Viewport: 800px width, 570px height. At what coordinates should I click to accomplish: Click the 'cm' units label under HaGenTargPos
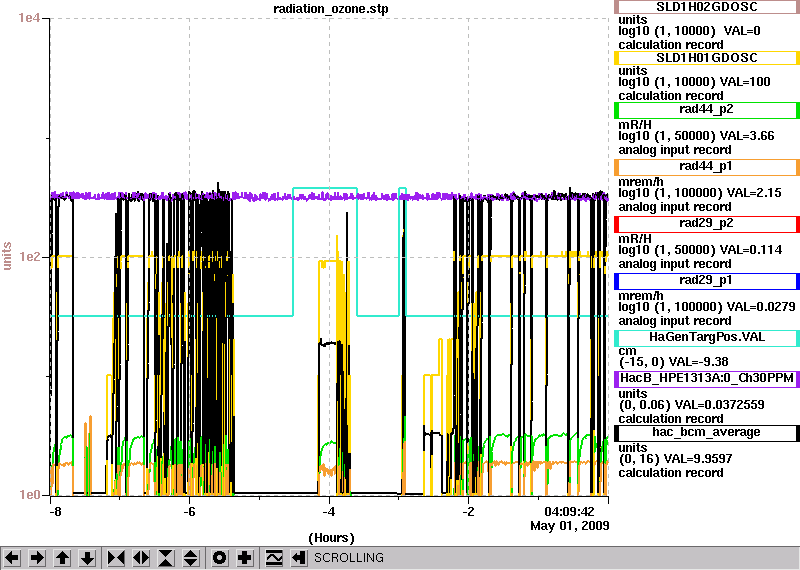627,351
